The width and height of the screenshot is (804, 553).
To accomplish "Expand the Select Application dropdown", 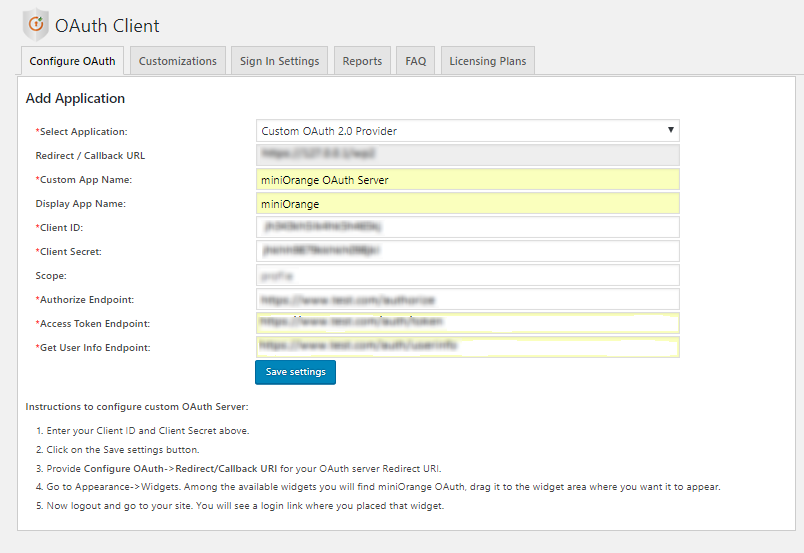I will pos(468,131).
